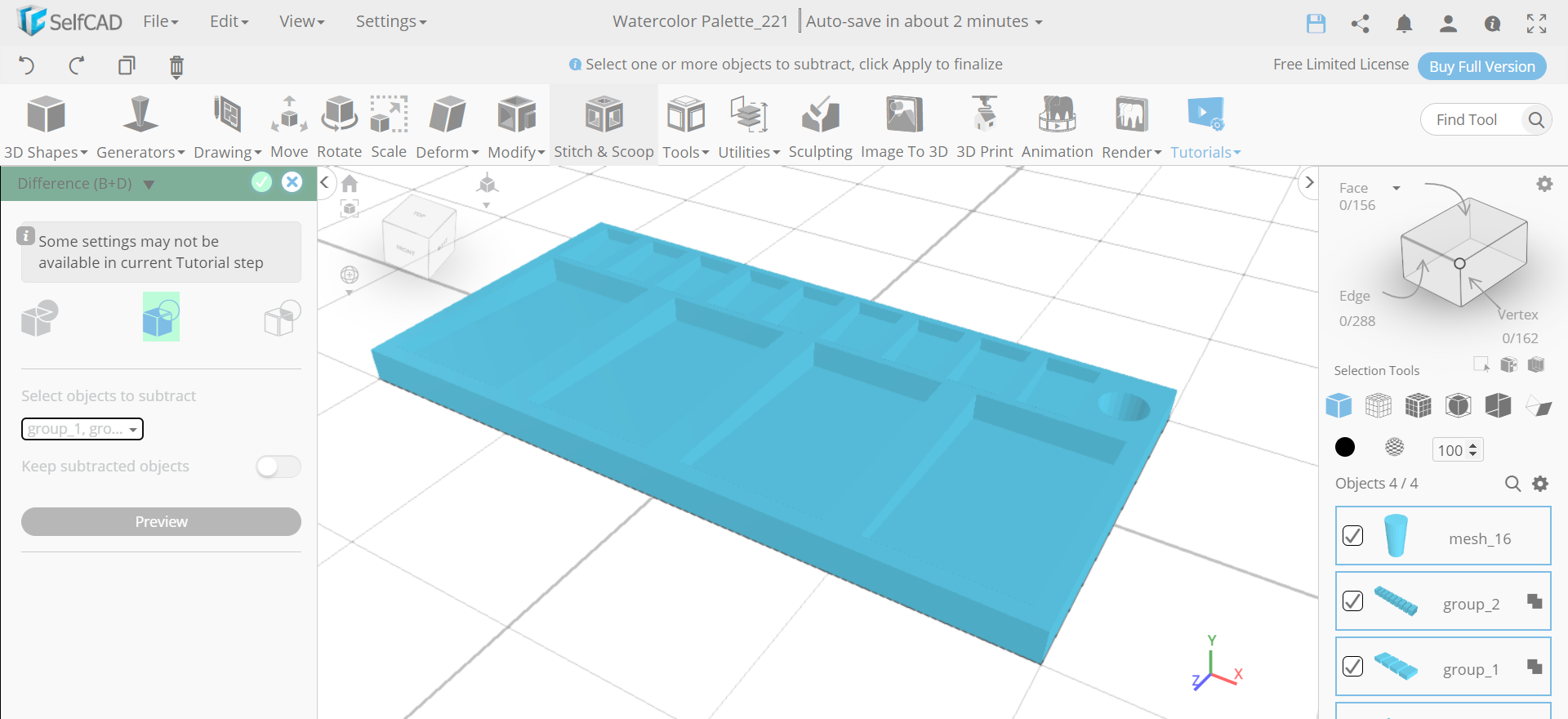Open the Face selection mode dropdown

[1396, 188]
